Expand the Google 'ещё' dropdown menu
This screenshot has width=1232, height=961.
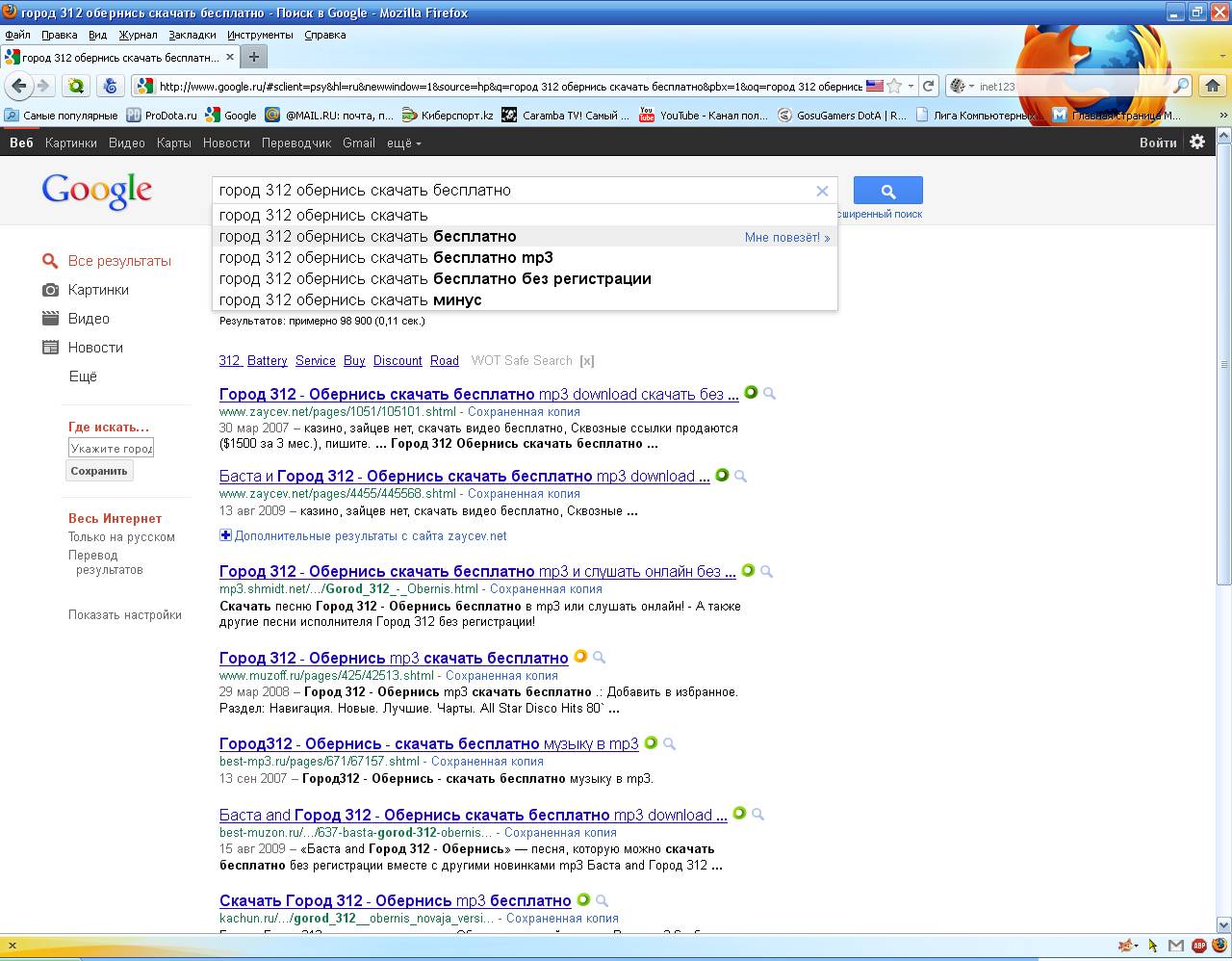click(404, 143)
